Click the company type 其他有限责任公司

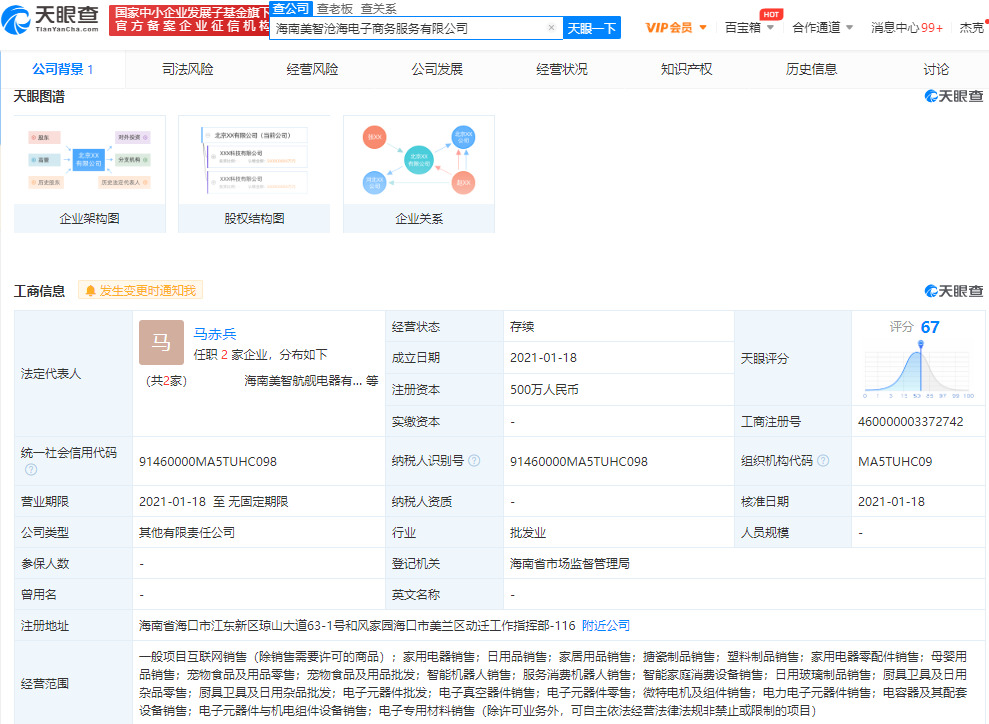point(187,533)
